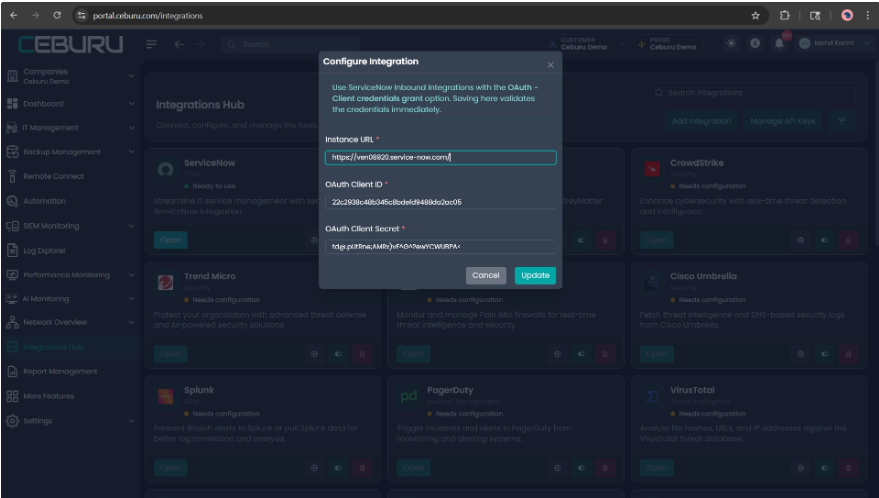Expand AI Monitoring in the sidebar
The image size is (879, 498).
pos(71,299)
